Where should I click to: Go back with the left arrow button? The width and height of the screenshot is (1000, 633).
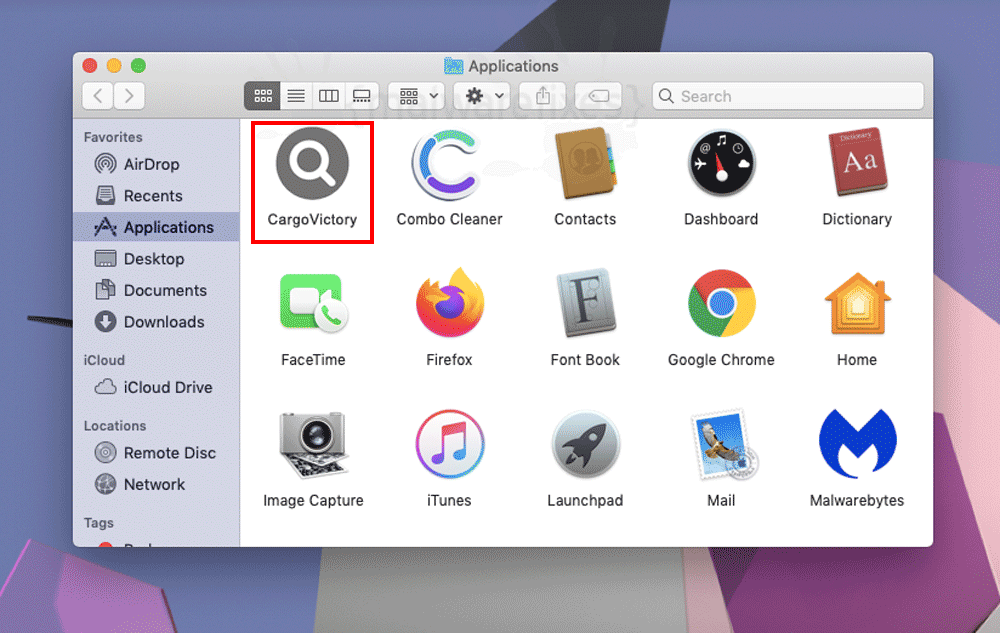98,96
